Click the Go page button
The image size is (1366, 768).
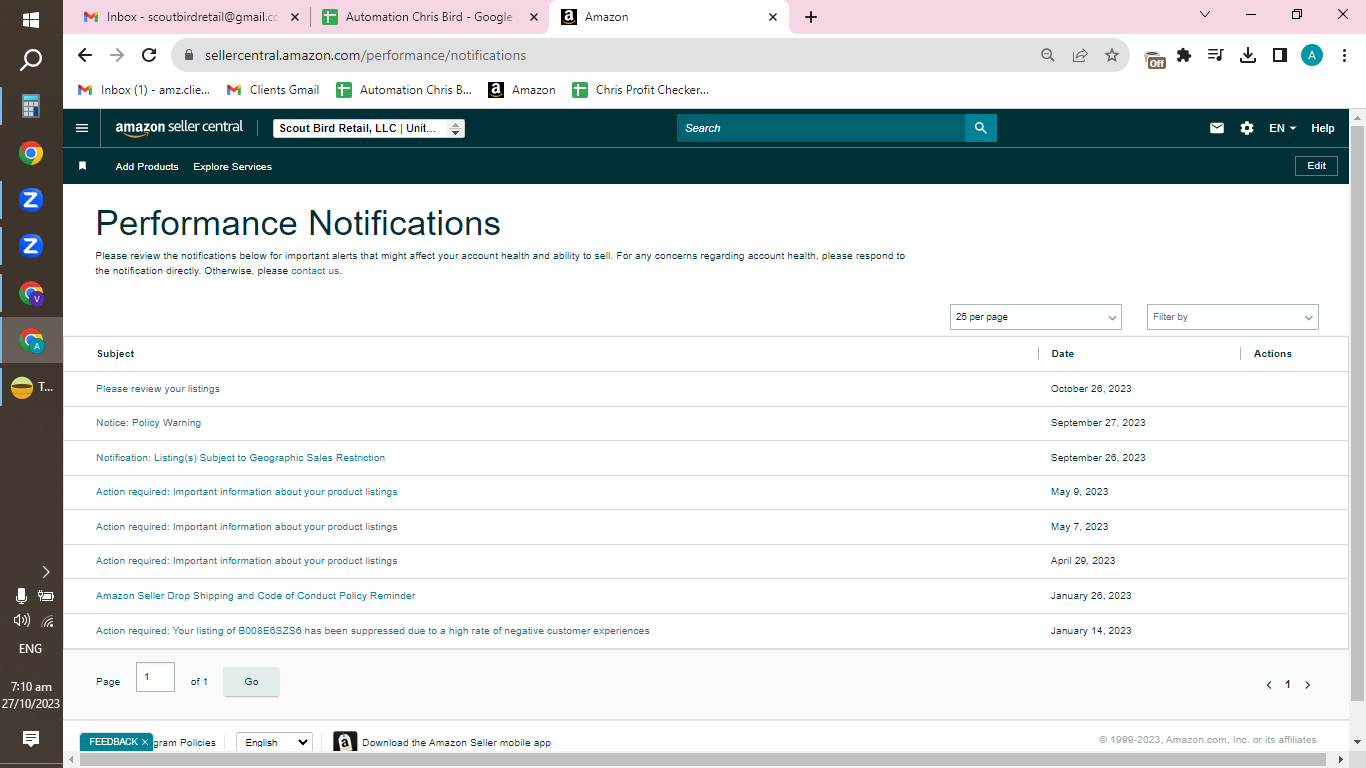tap(251, 681)
